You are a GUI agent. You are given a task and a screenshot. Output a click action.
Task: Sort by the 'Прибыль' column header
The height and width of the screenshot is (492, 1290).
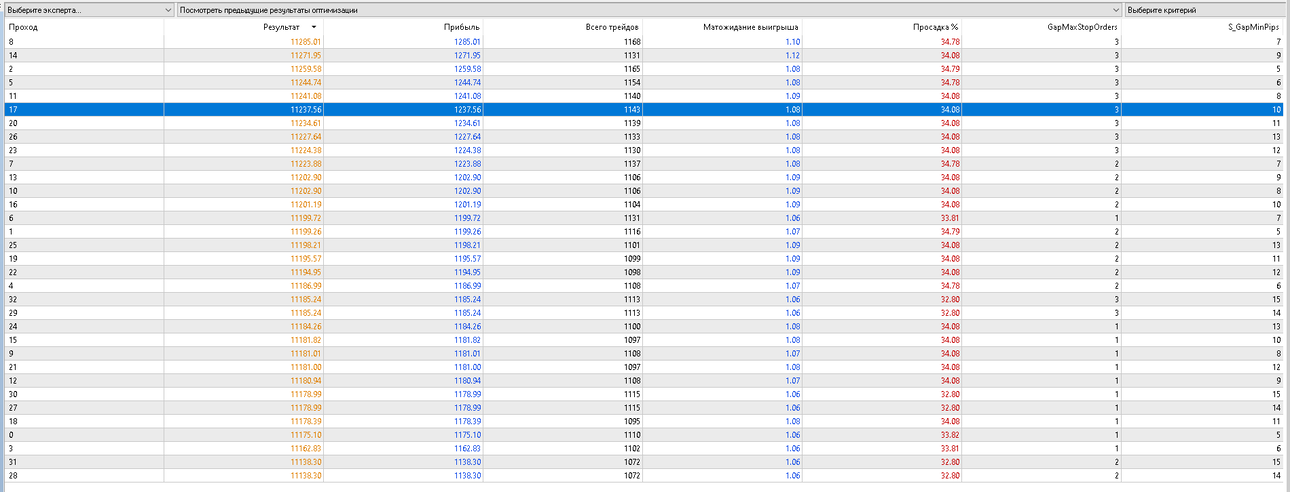[x=462, y=27]
